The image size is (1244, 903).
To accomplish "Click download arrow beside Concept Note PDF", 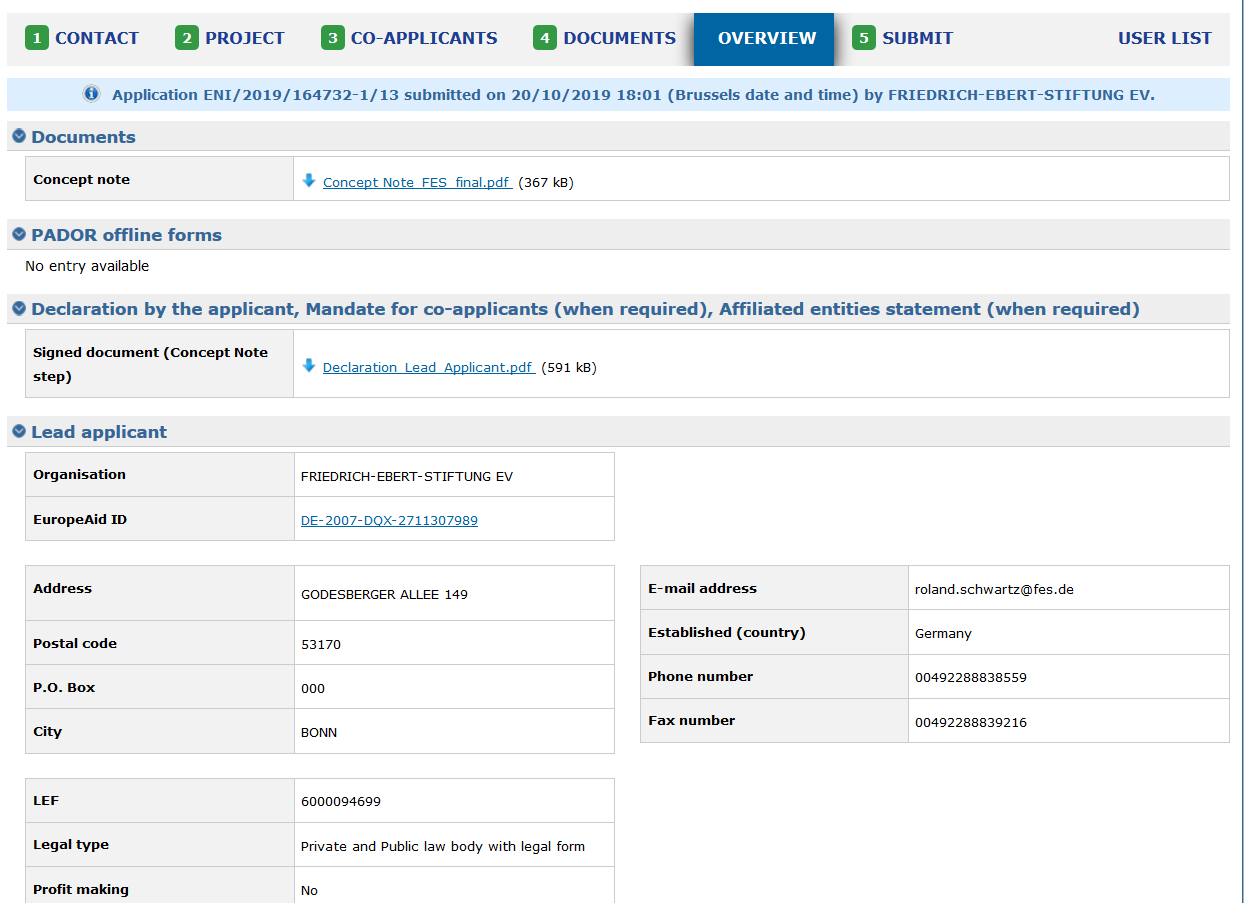I will coord(309,181).
